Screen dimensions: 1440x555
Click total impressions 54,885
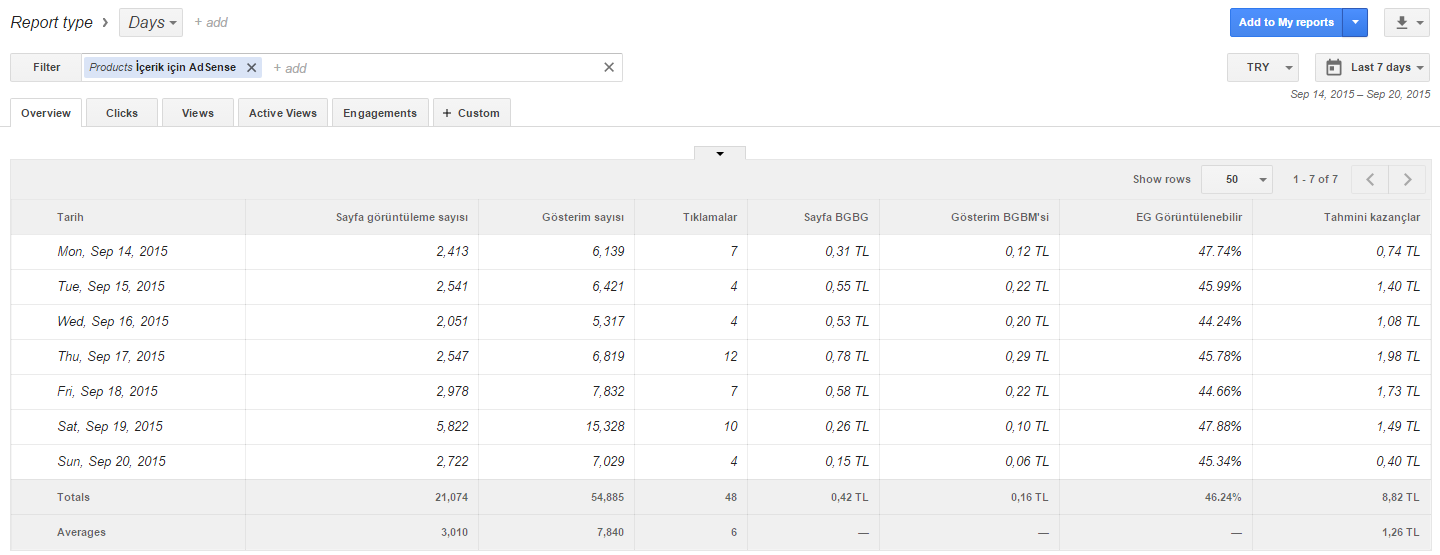tap(607, 497)
